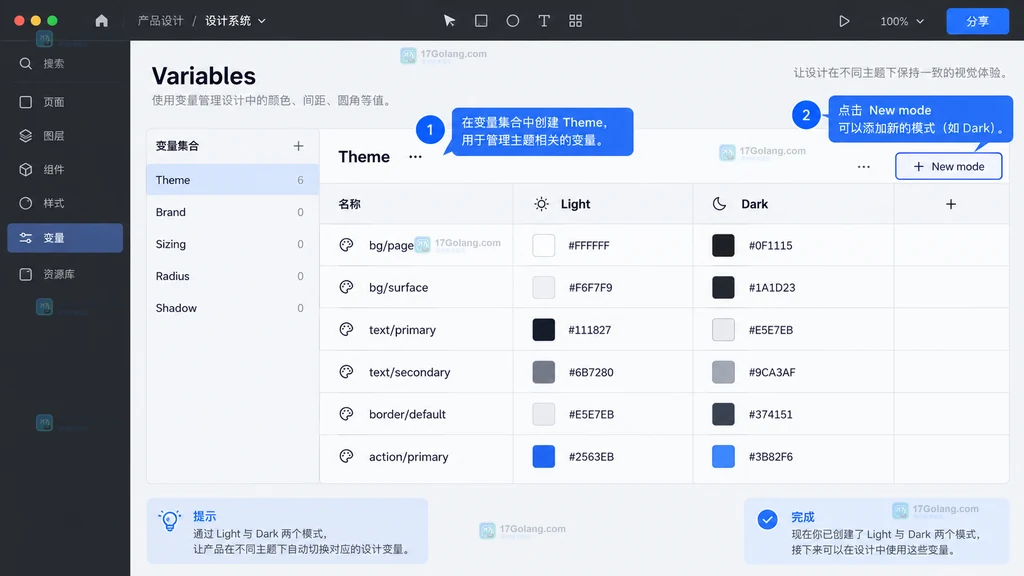Select the text/primary variable name
The width and height of the screenshot is (1024, 576).
pyautogui.click(x=402, y=330)
